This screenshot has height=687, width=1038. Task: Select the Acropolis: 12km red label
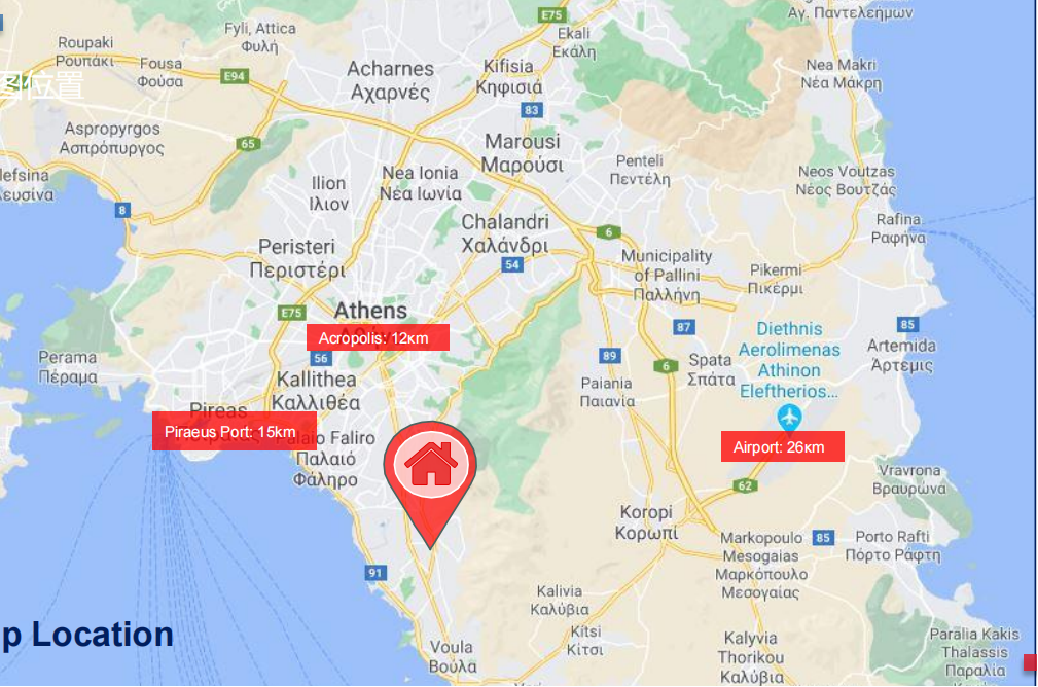(378, 338)
